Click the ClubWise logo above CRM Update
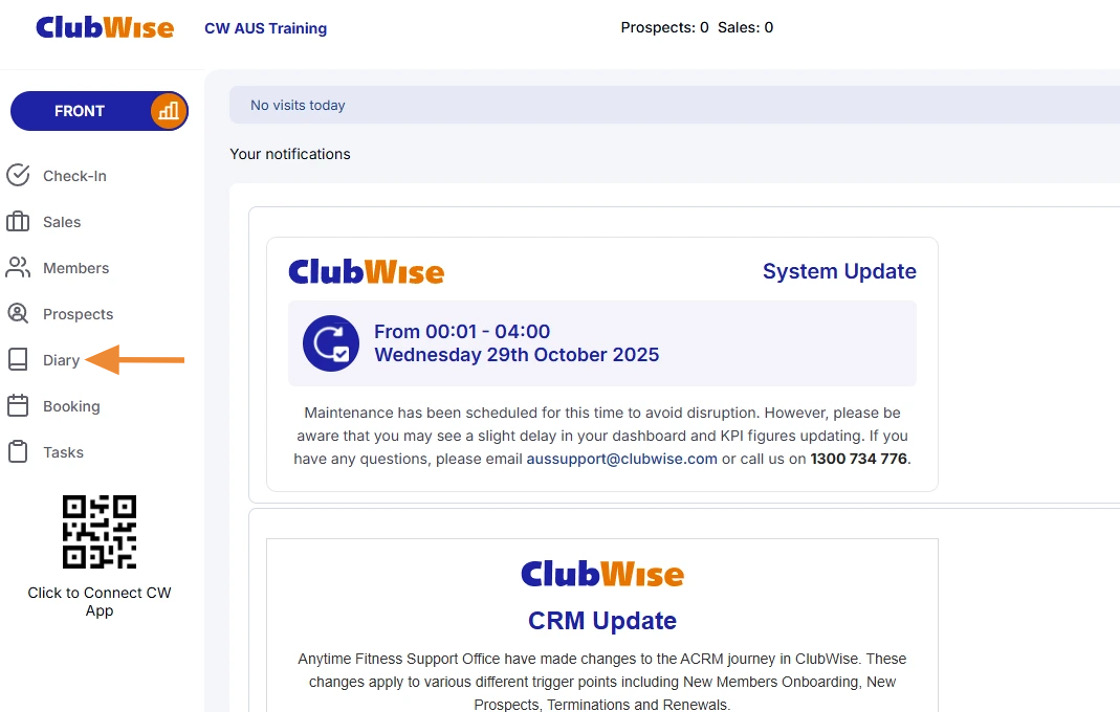The image size is (1120, 712). click(x=602, y=573)
